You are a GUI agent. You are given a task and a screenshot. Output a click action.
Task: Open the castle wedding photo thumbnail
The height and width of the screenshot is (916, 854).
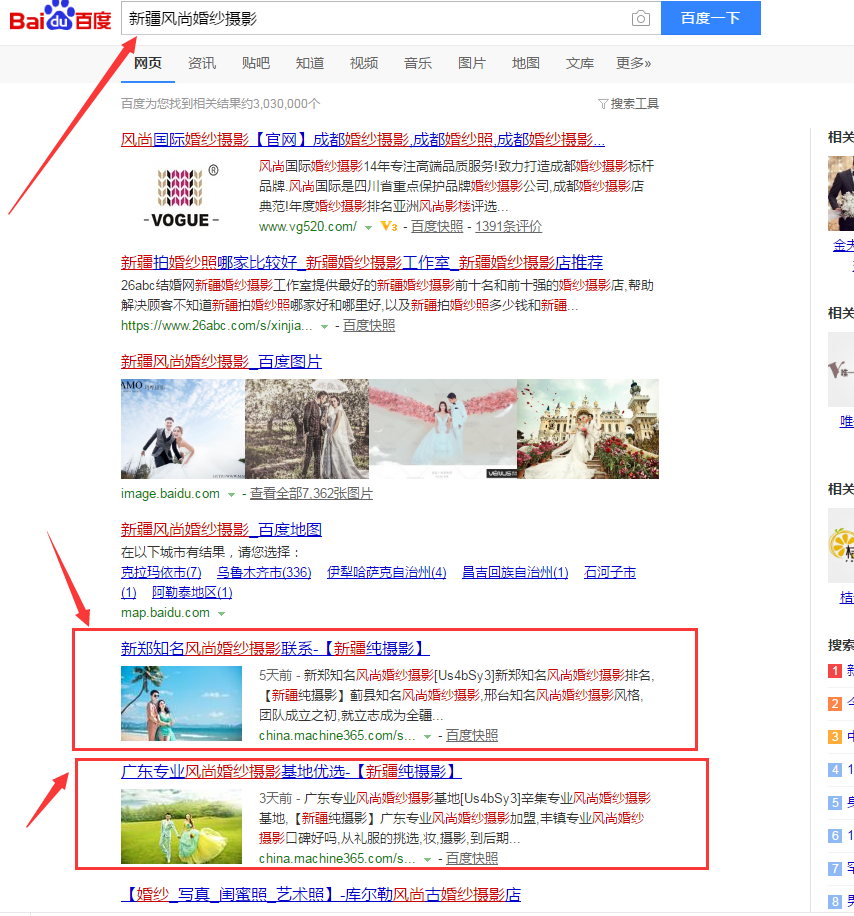click(587, 429)
